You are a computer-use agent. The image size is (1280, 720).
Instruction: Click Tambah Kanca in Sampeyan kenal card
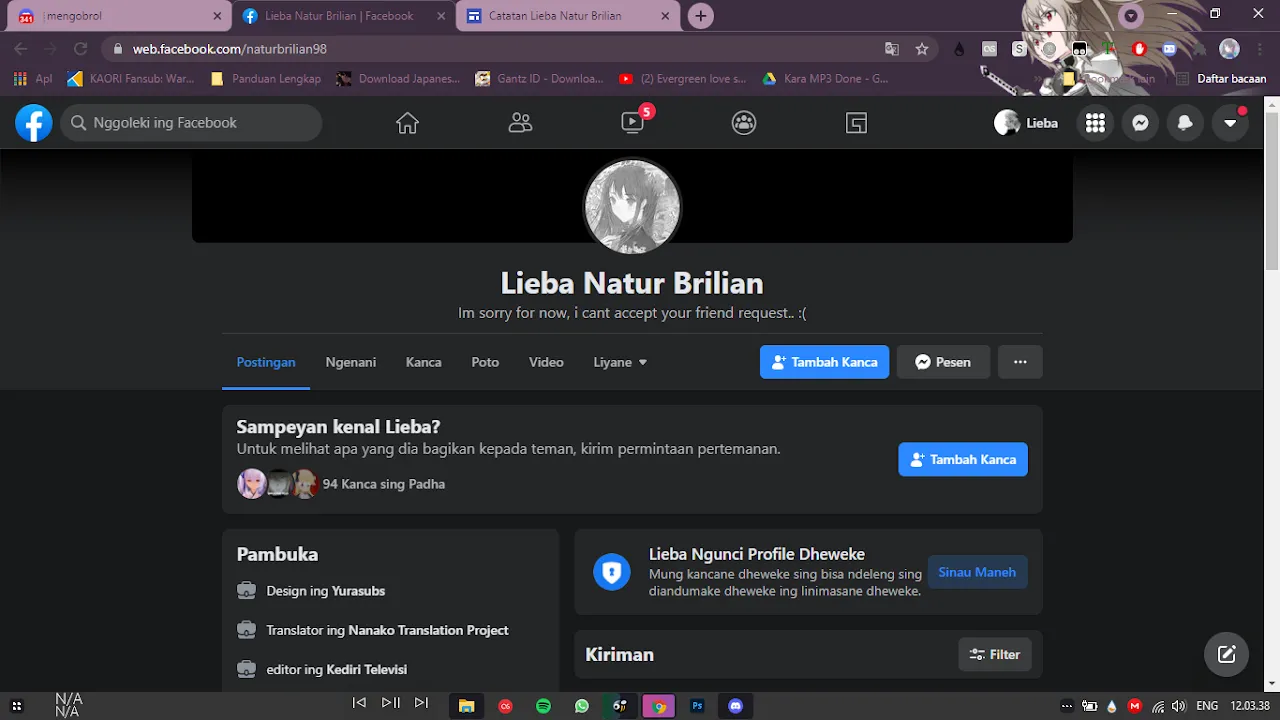(963, 459)
